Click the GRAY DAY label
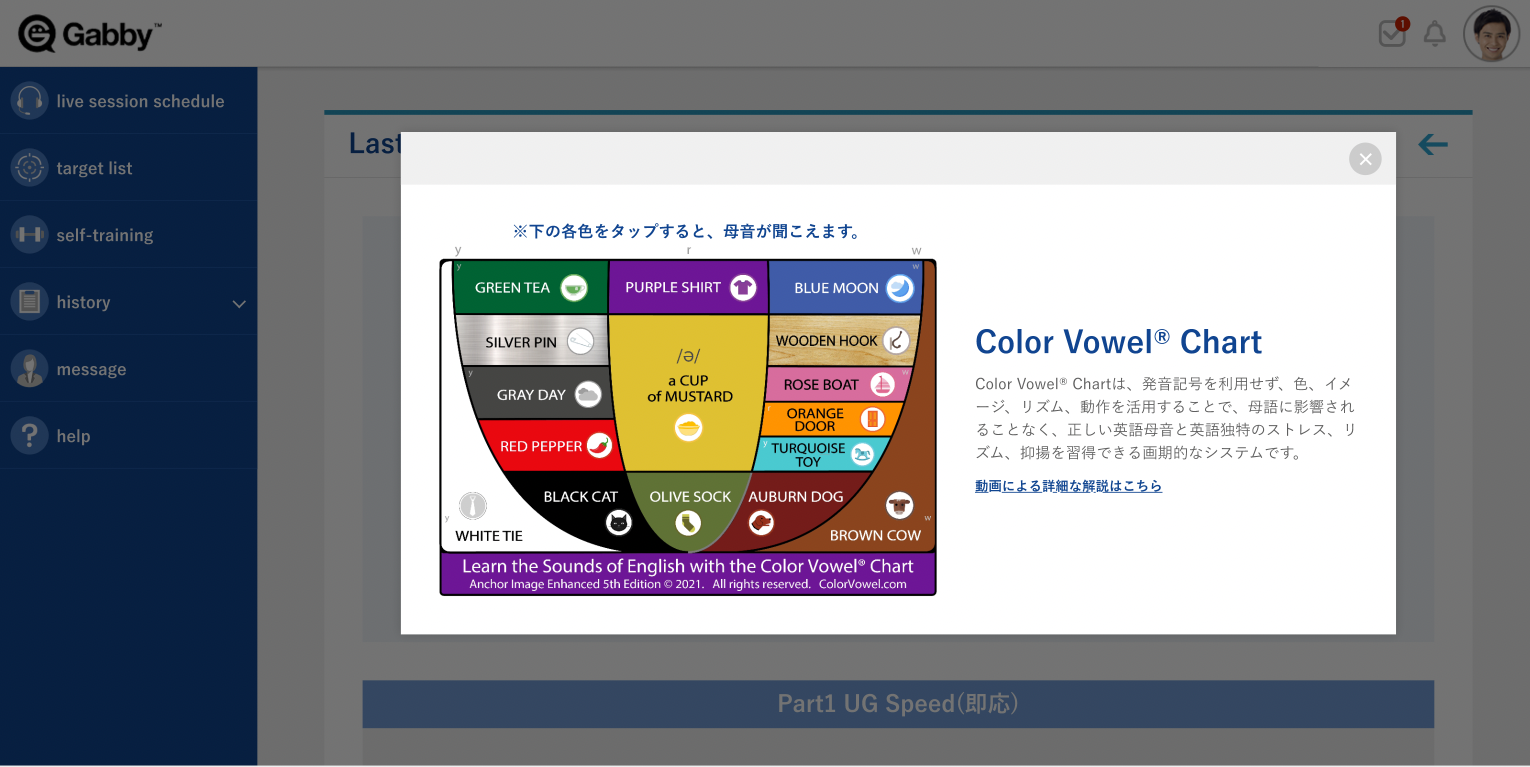 (531, 394)
